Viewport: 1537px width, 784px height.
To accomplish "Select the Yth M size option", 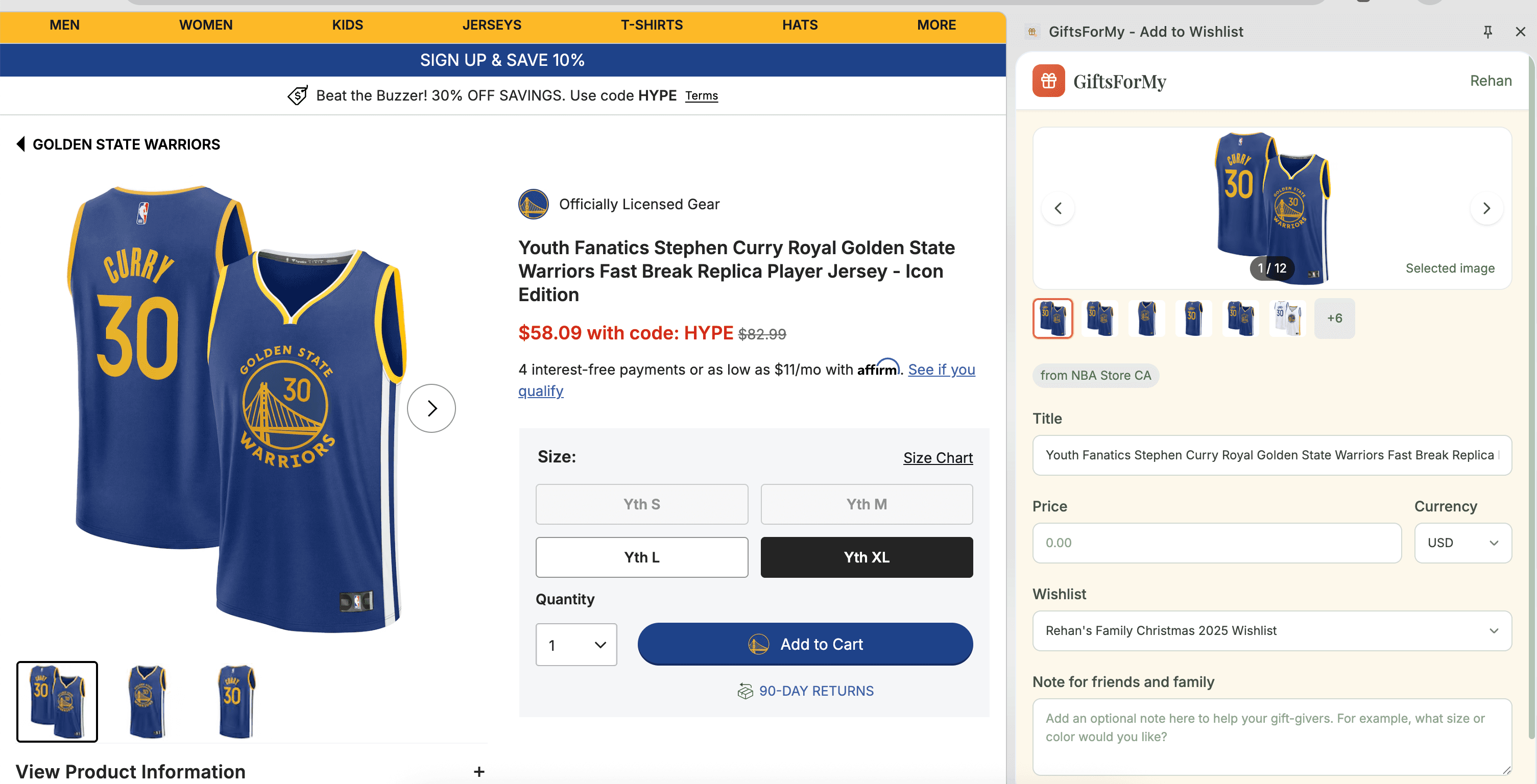I will click(x=867, y=504).
